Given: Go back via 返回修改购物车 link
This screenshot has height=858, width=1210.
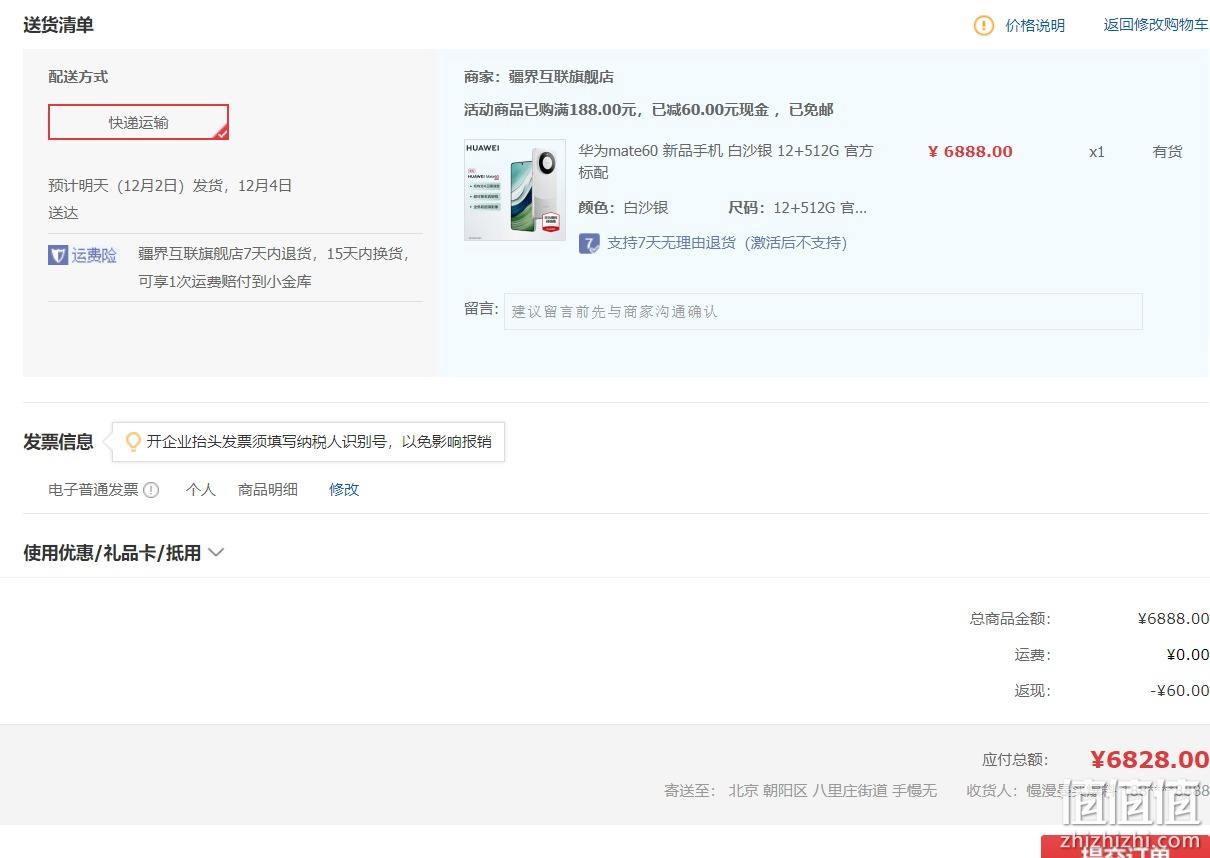Looking at the screenshot, I should coord(1155,25).
